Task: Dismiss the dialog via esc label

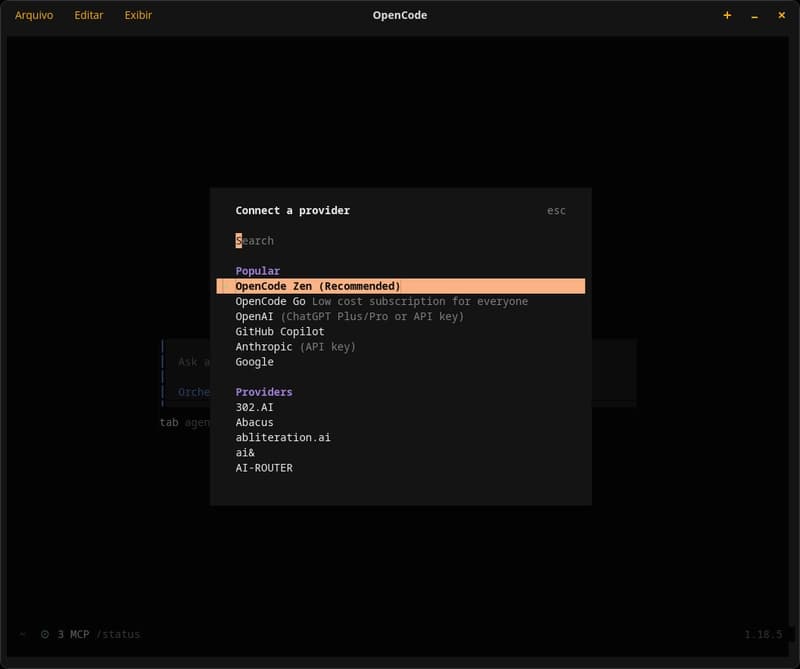Action: (x=556, y=211)
